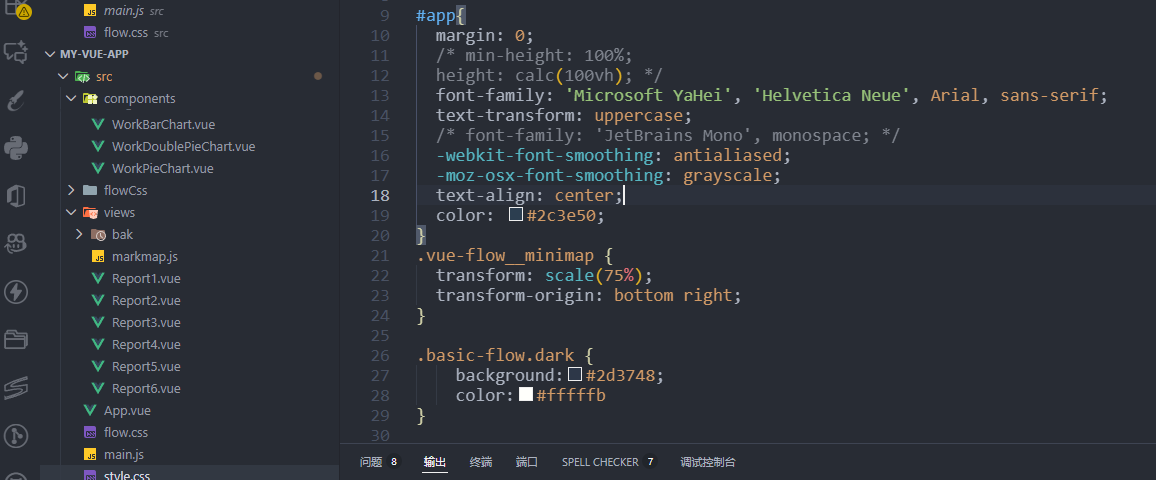The height and width of the screenshot is (480, 1156).
Task: Open color picker for #fffffb swatch
Action: (x=526, y=394)
